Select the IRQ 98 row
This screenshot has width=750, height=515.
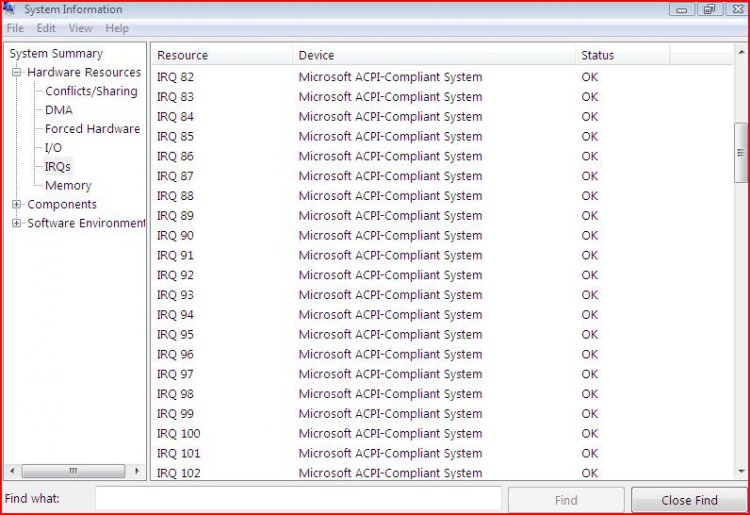pos(441,394)
